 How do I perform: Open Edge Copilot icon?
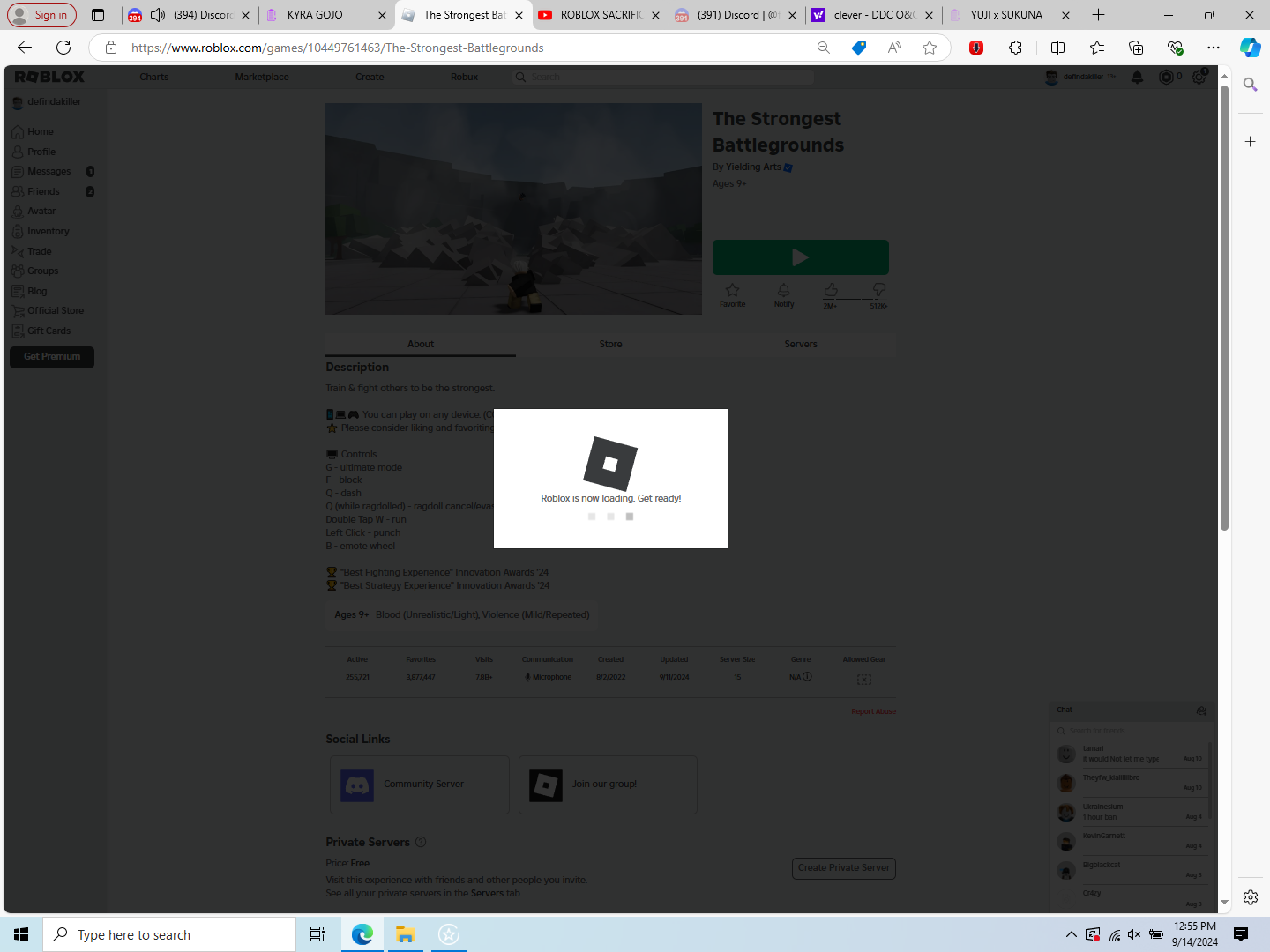tap(1250, 48)
